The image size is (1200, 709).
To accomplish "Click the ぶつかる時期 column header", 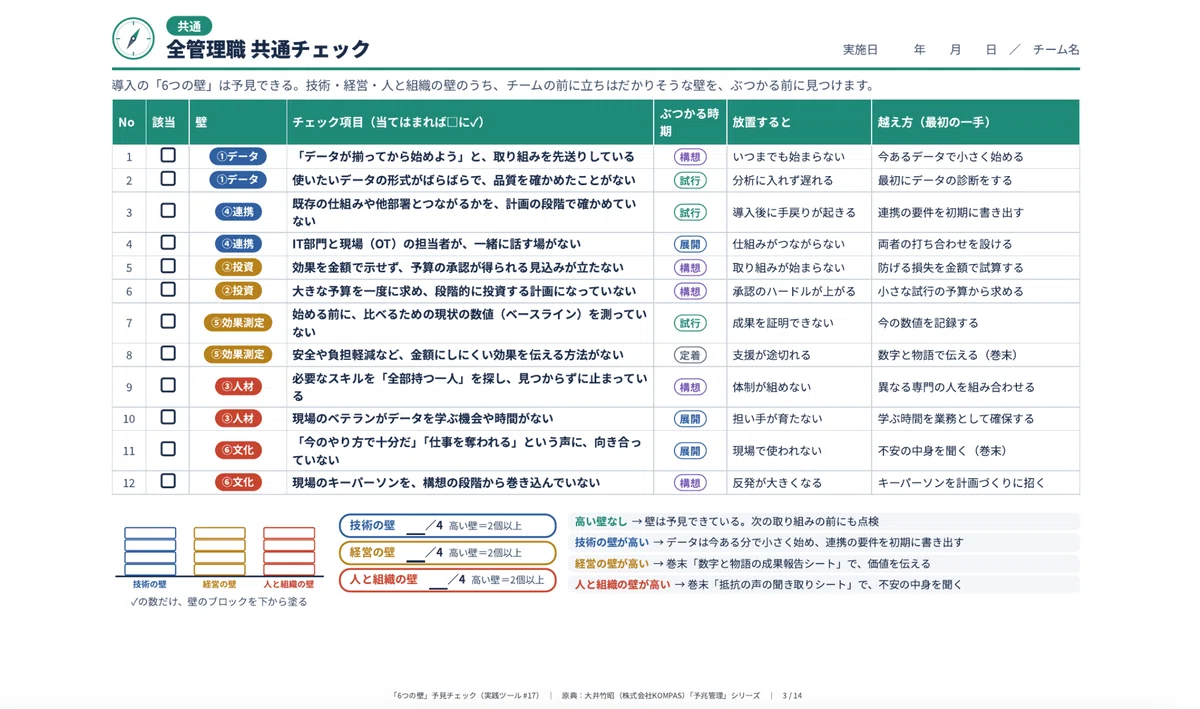I will click(690, 123).
